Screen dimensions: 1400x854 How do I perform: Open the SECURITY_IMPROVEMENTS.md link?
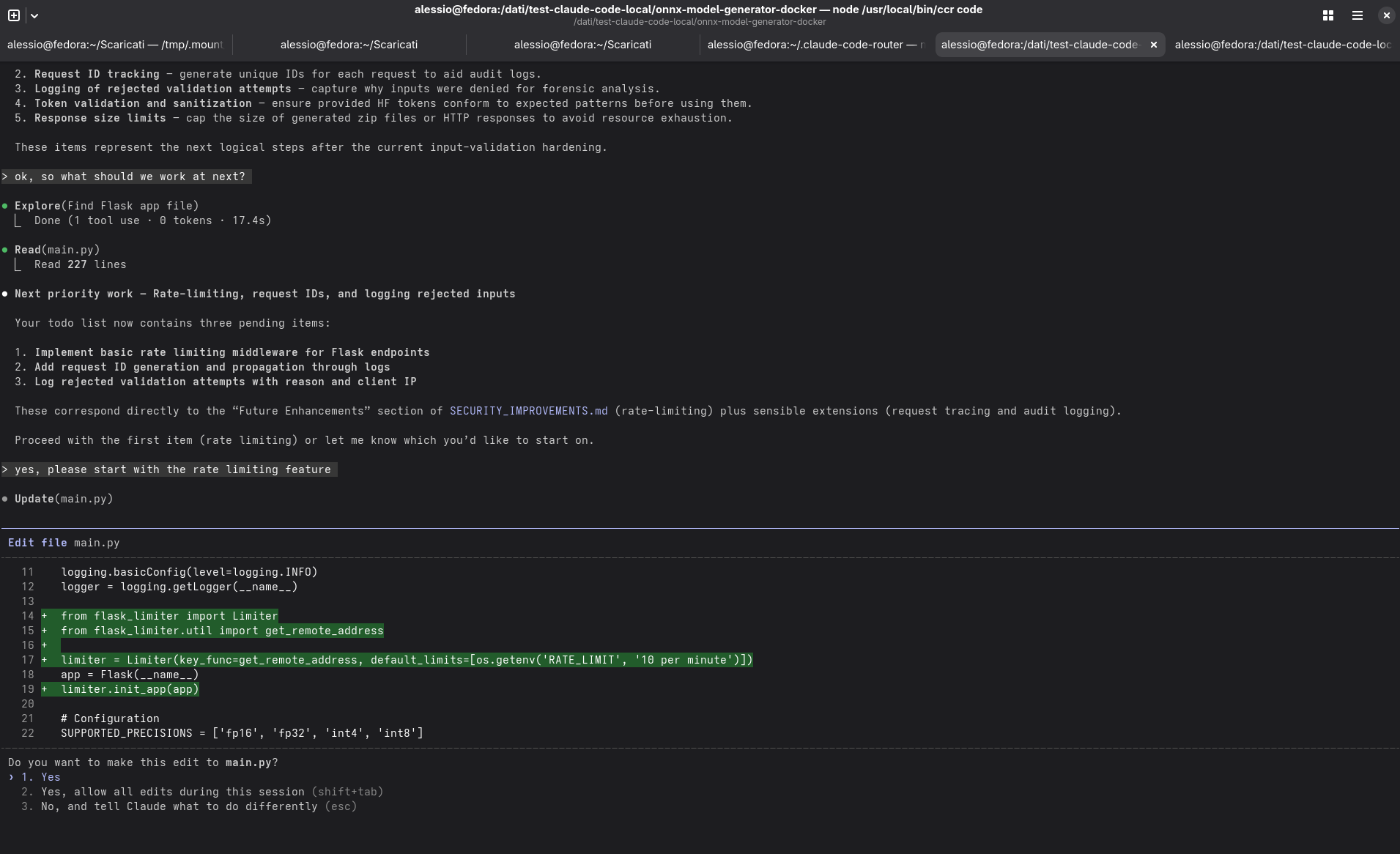tap(528, 411)
